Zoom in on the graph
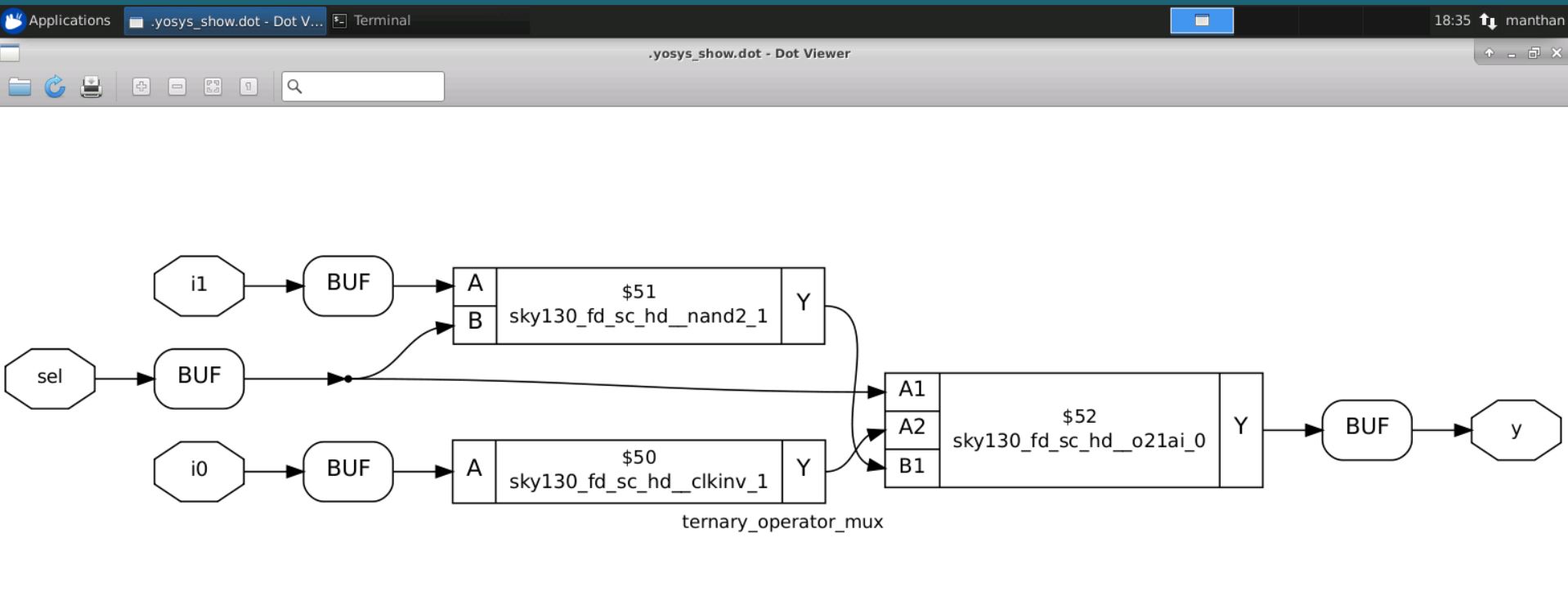Screen dimensions: 1568x614 click(141, 87)
